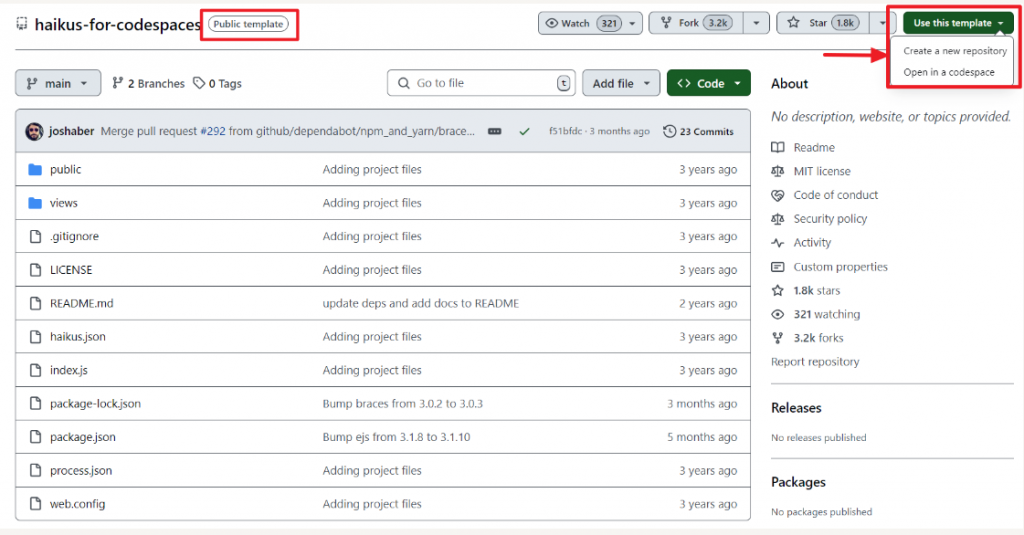Image resolution: width=1024 pixels, height=535 pixels.
Task: Click the repository template icon beside haikus-for-codespaces
Action: (x=22, y=24)
